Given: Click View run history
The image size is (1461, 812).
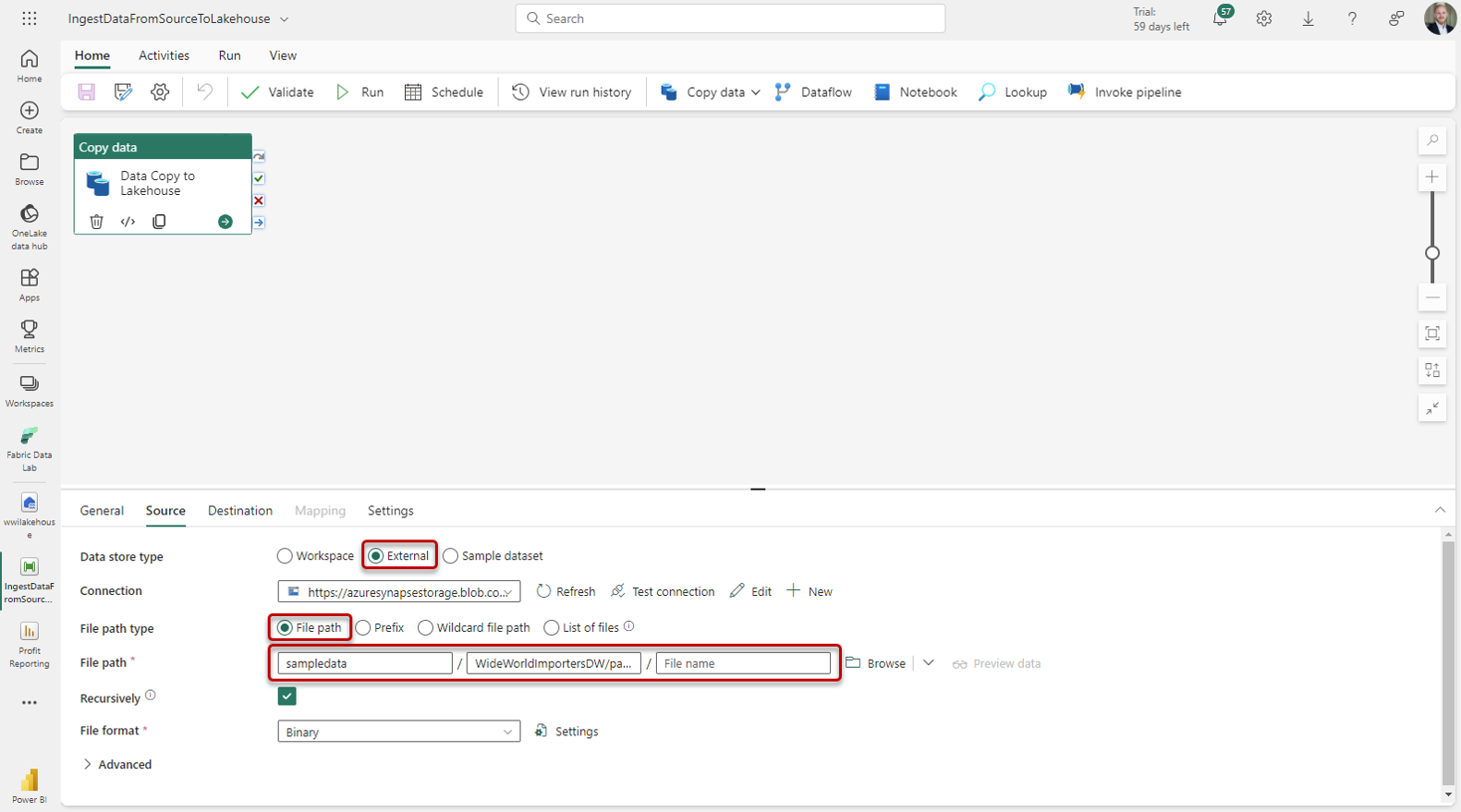Looking at the screenshot, I should [x=571, y=92].
